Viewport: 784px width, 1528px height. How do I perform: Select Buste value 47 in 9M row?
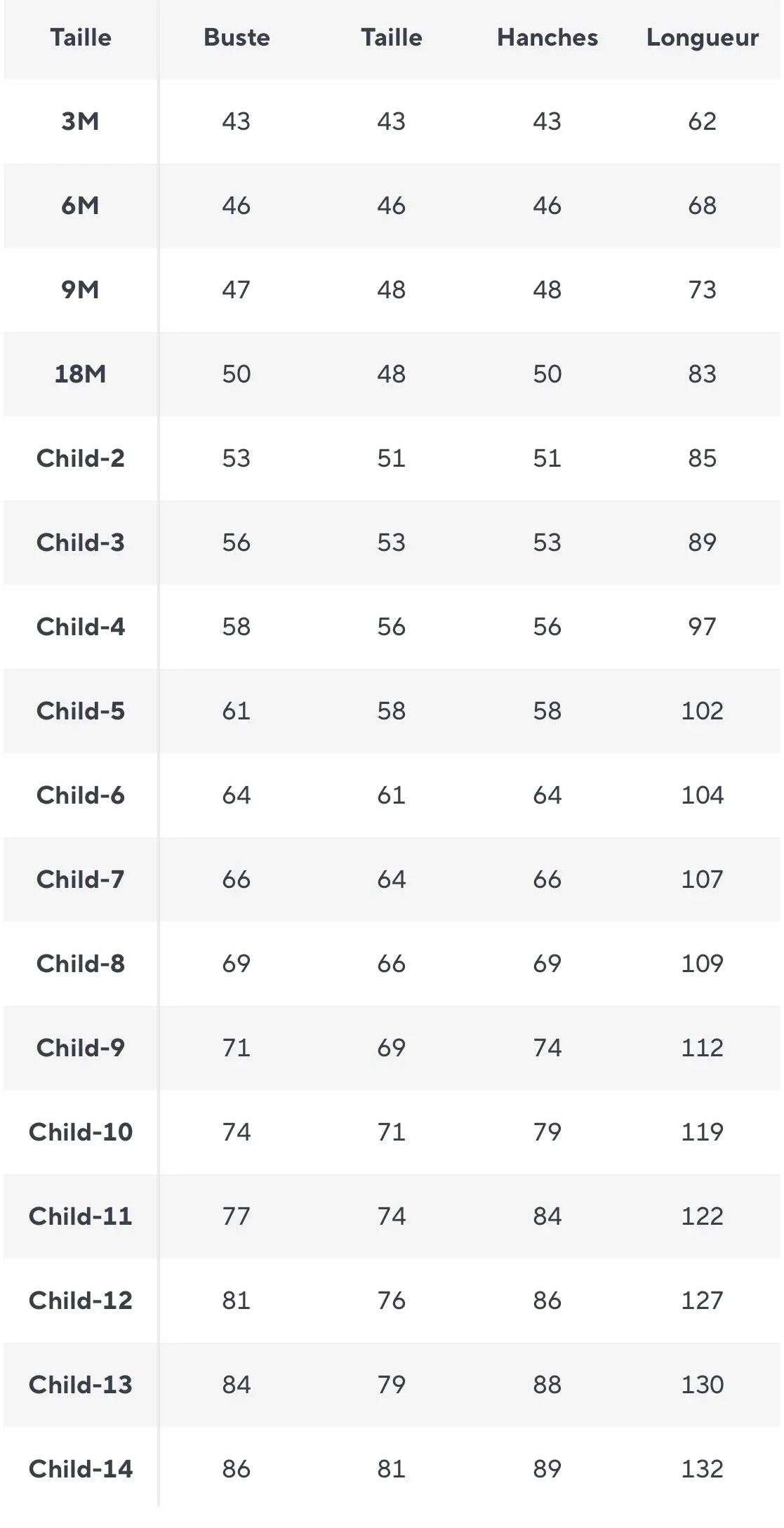pyautogui.click(x=237, y=290)
